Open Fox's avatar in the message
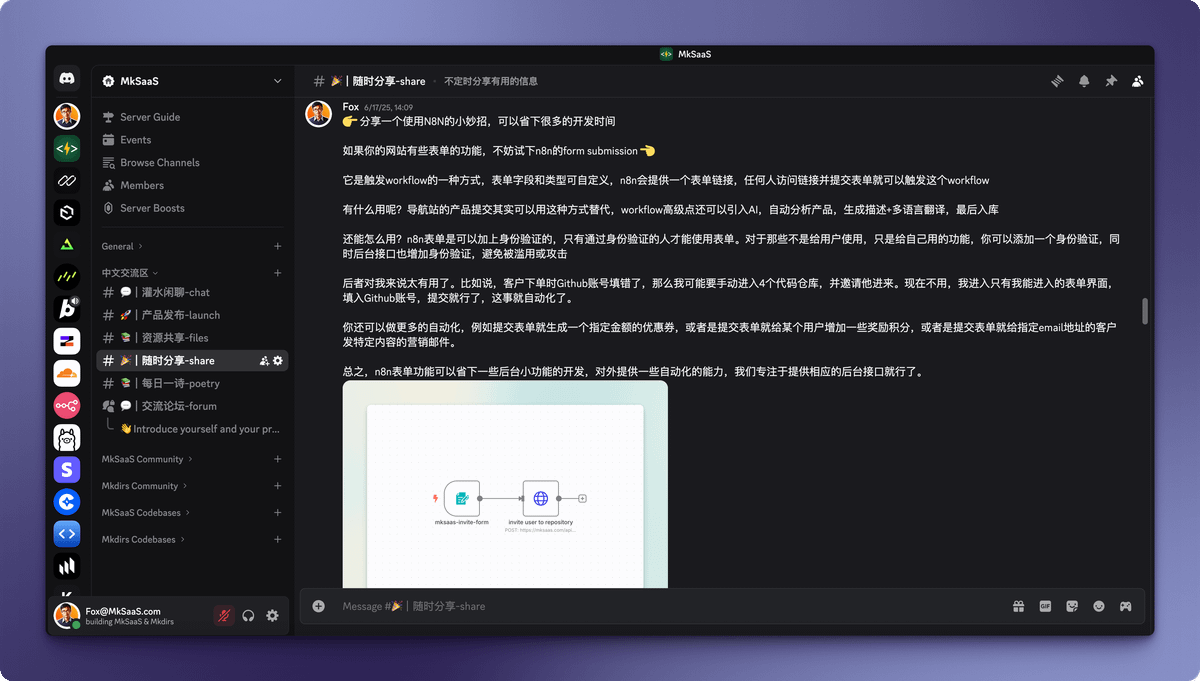The height and width of the screenshot is (681, 1200). [x=318, y=113]
